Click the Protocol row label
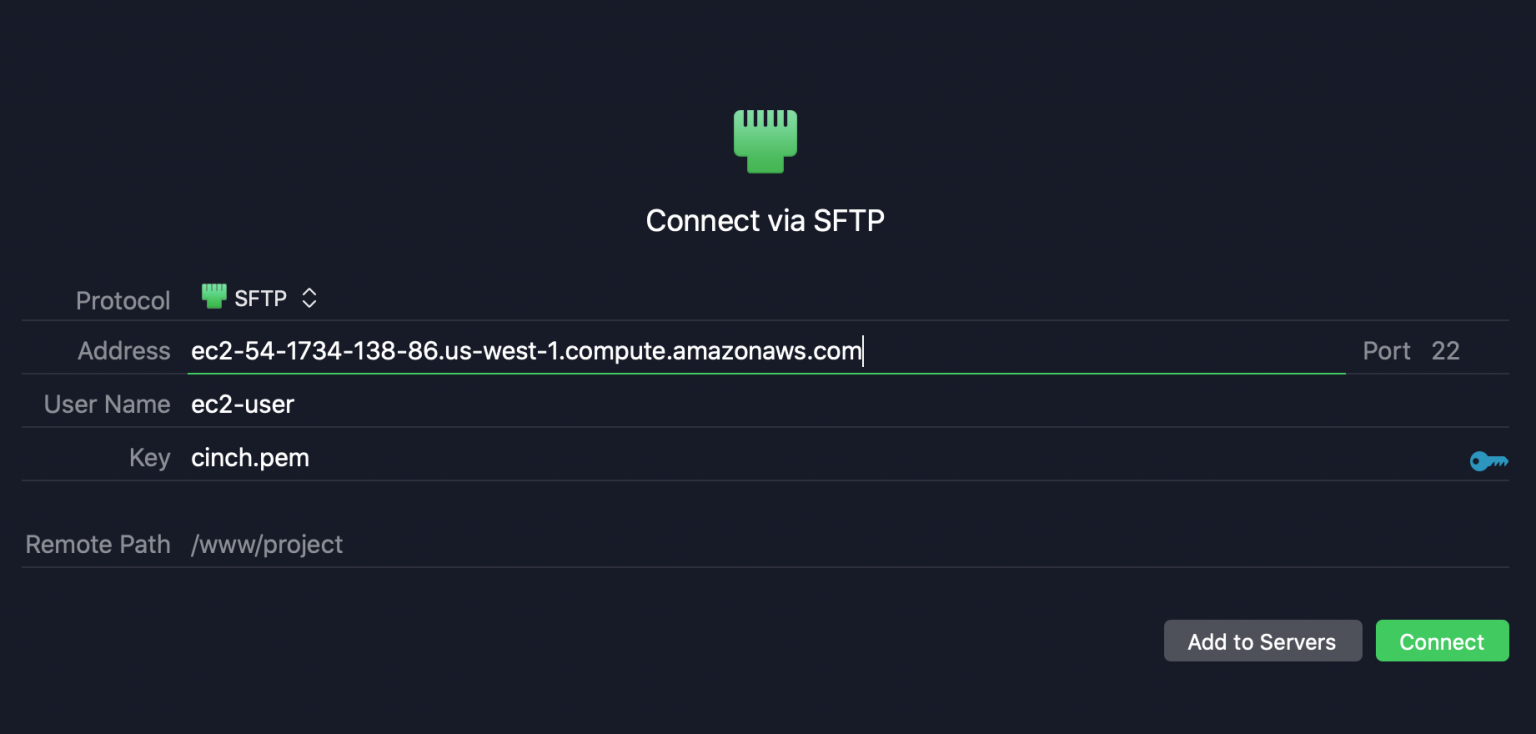The image size is (1536, 734). coord(122,300)
